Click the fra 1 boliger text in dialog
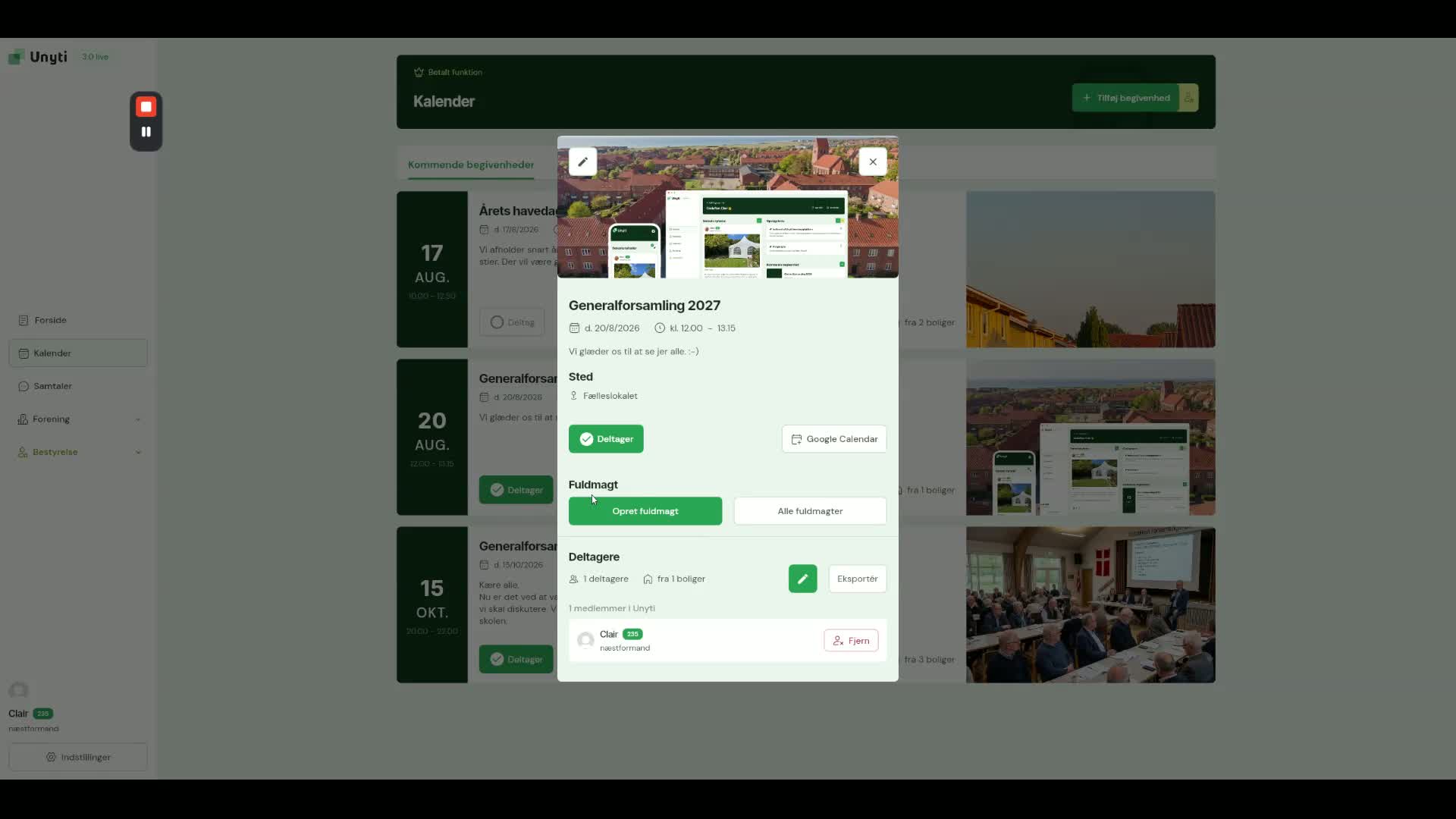 (681, 579)
